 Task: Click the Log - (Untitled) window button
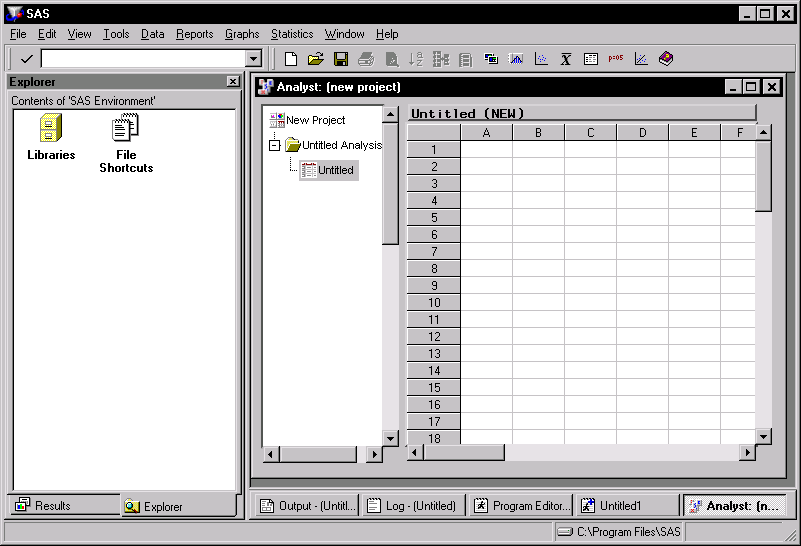click(412, 506)
